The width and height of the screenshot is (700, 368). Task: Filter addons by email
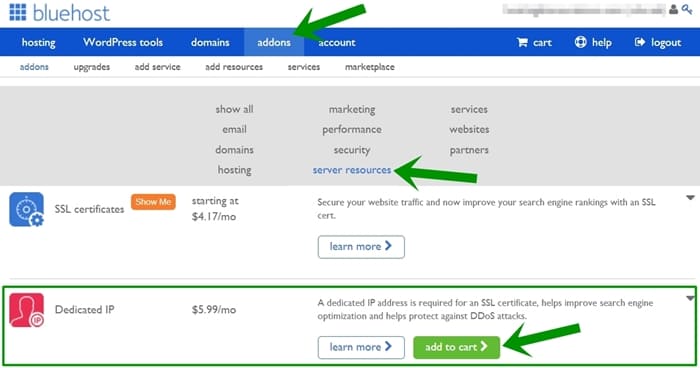234,130
